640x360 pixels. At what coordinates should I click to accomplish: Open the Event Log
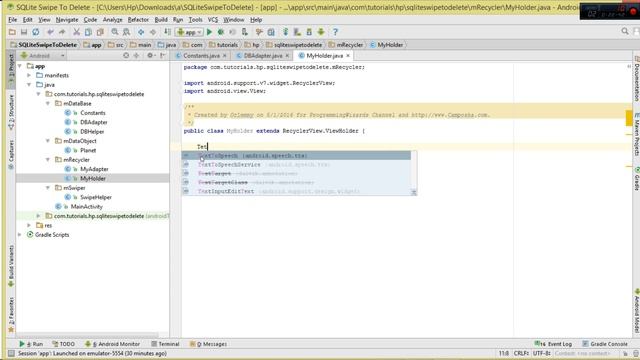[553, 344]
